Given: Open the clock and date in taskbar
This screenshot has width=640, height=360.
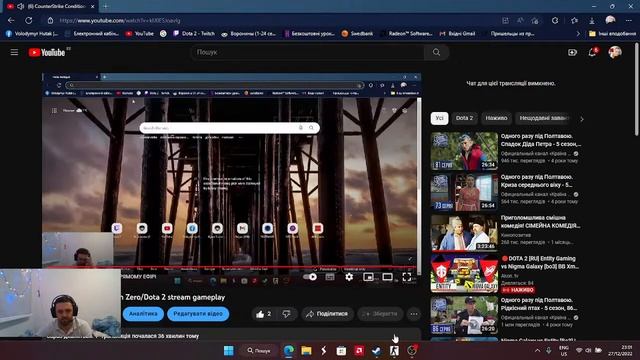Looking at the screenshot, I should click(620, 350).
